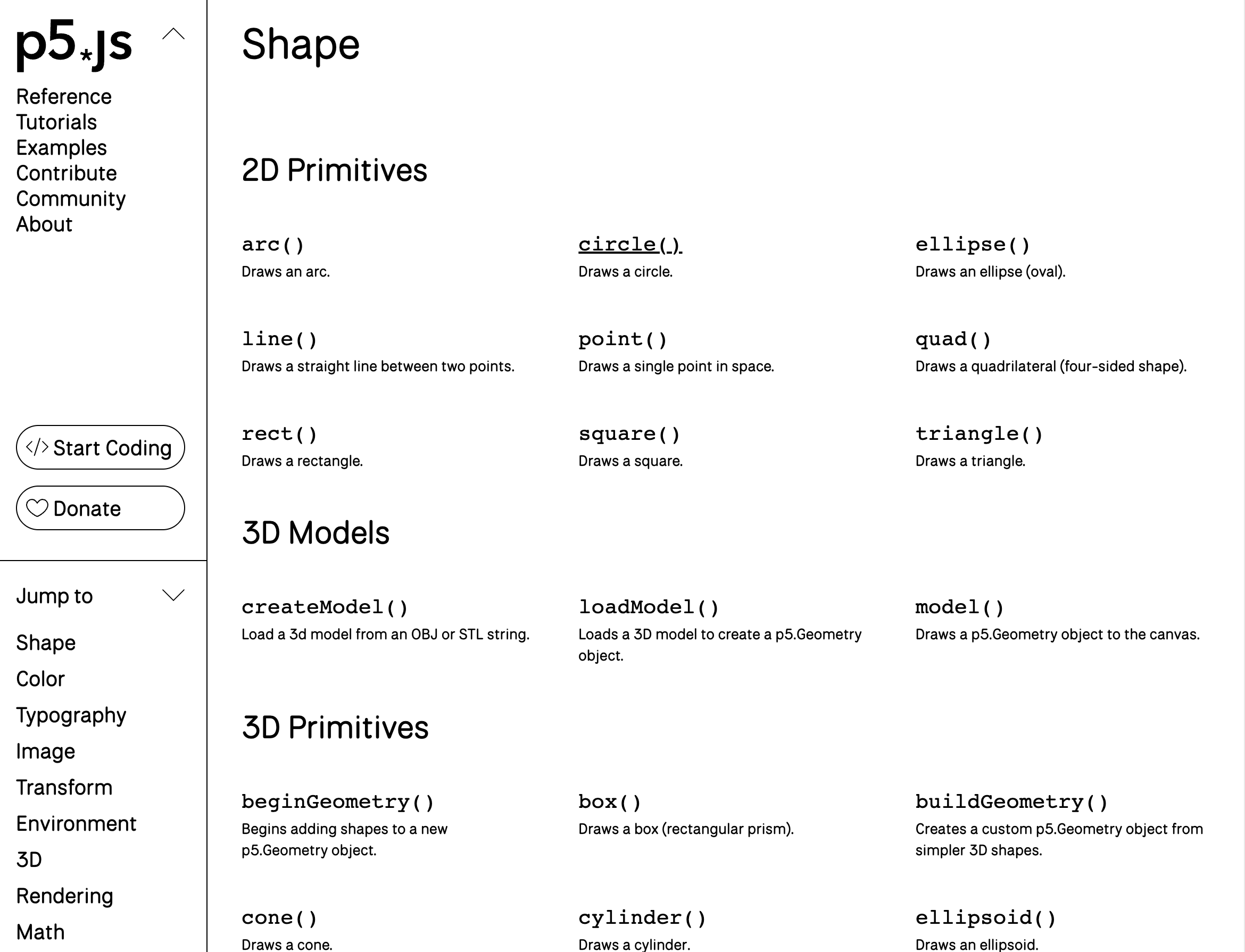Open the Community page
1245x952 pixels.
click(x=70, y=198)
